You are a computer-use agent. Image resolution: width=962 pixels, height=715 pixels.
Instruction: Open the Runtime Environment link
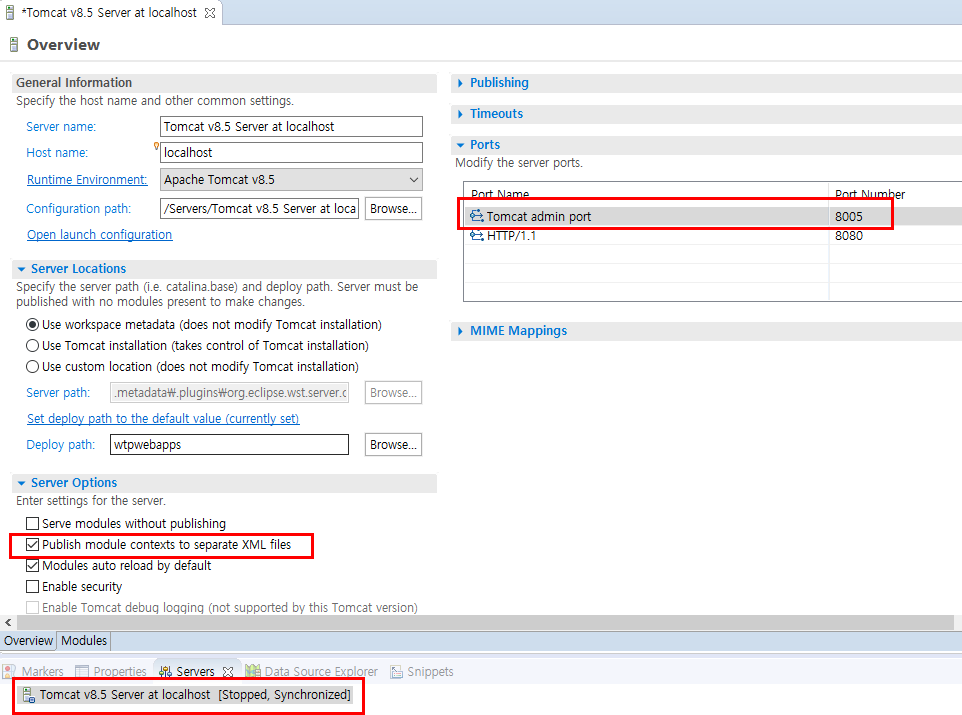pos(87,180)
